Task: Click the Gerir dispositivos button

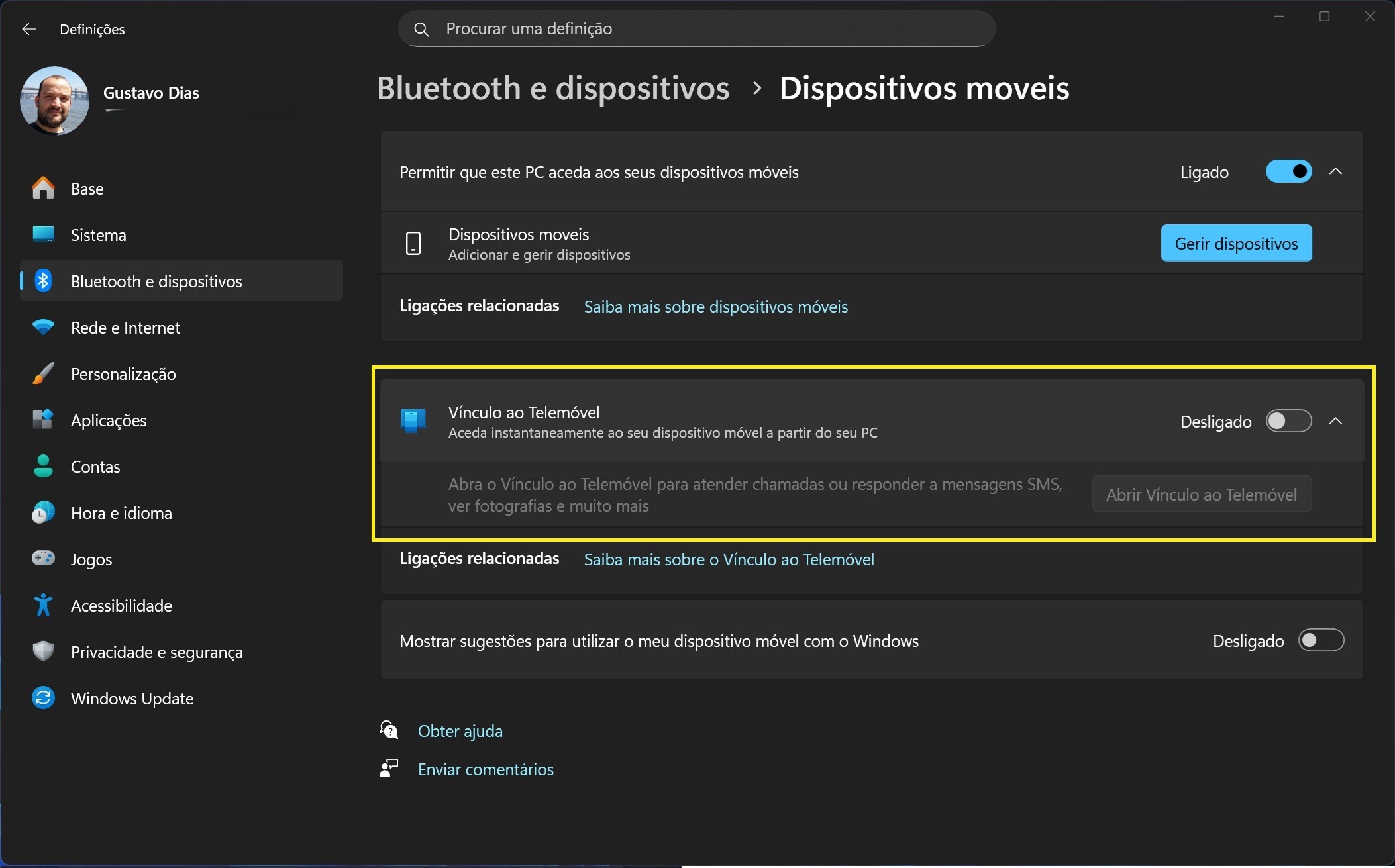Action: (x=1236, y=244)
